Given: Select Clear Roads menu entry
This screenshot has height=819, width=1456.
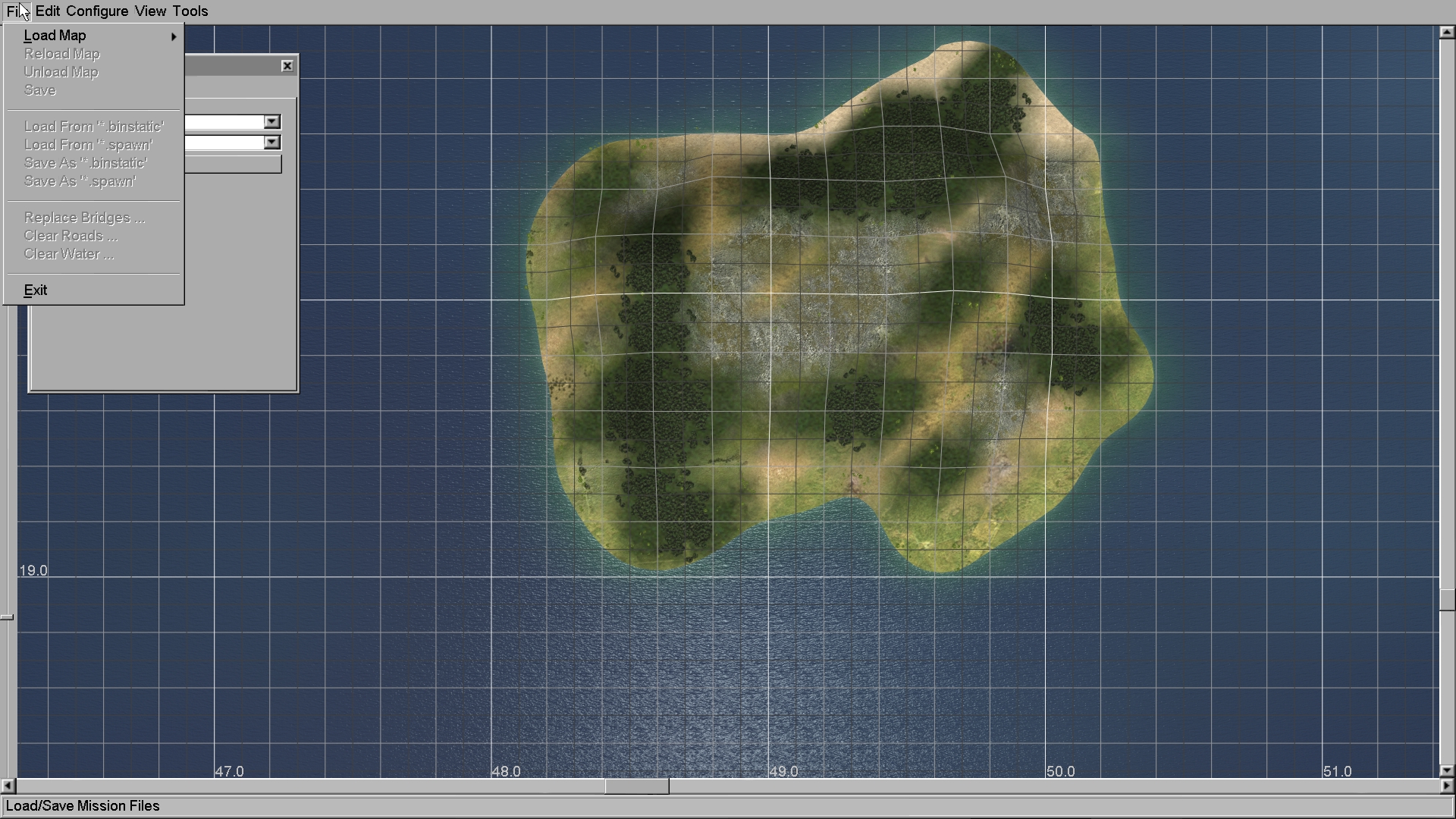Looking at the screenshot, I should click(71, 236).
